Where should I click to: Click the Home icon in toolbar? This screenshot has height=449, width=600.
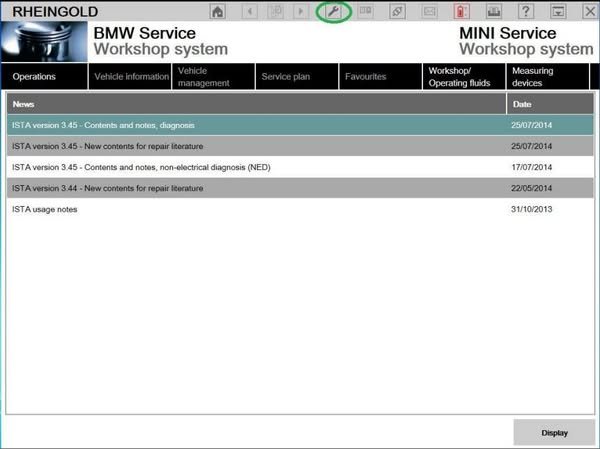218,11
